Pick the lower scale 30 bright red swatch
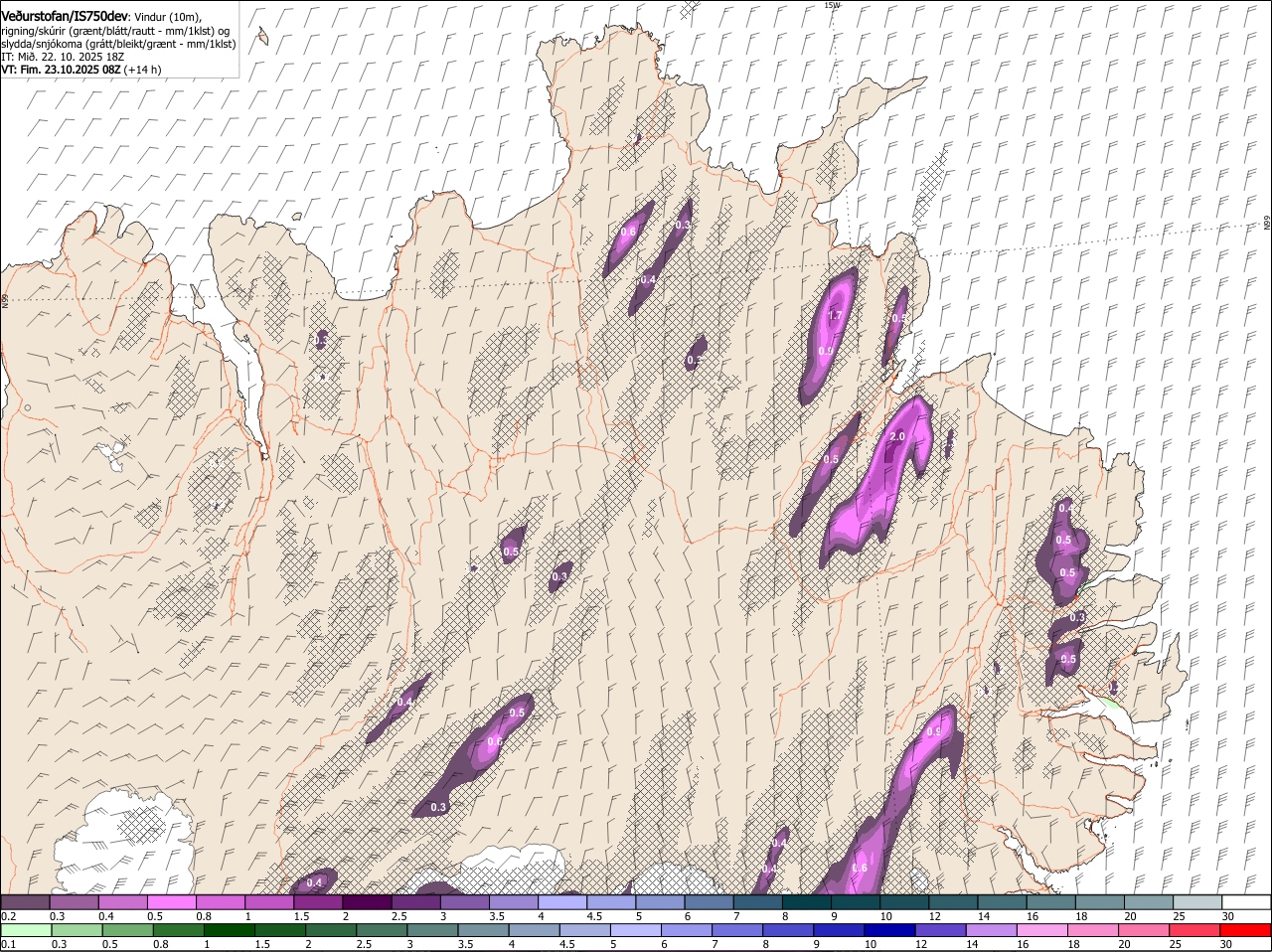 coord(1245,931)
